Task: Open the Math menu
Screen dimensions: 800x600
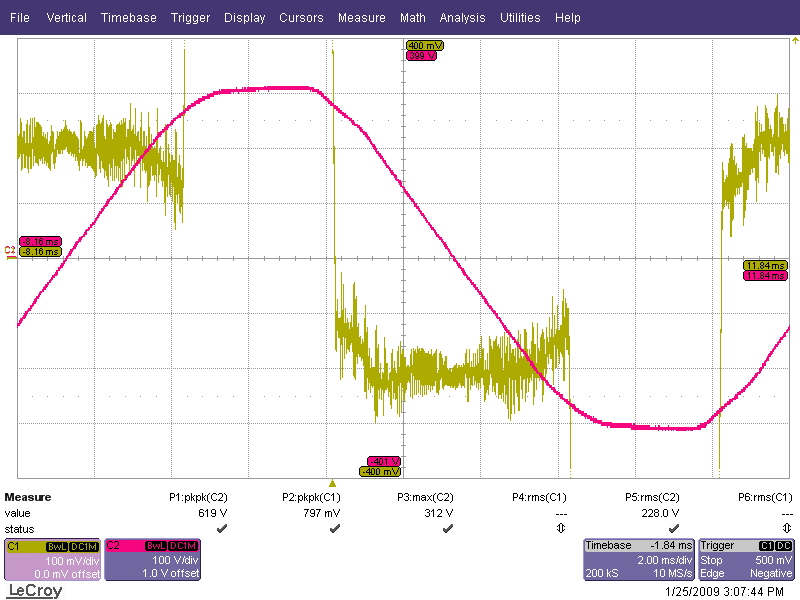Action: coord(412,18)
